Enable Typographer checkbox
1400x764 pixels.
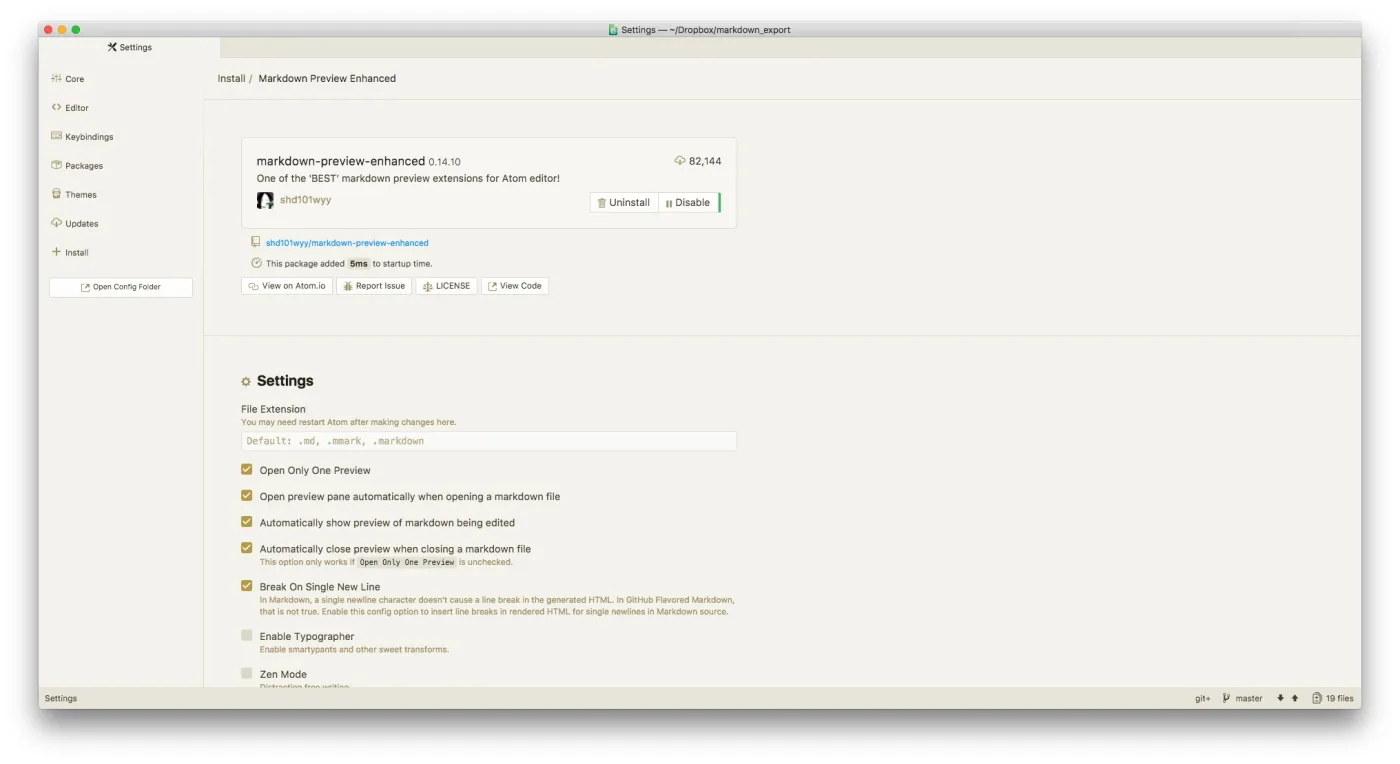coord(246,635)
